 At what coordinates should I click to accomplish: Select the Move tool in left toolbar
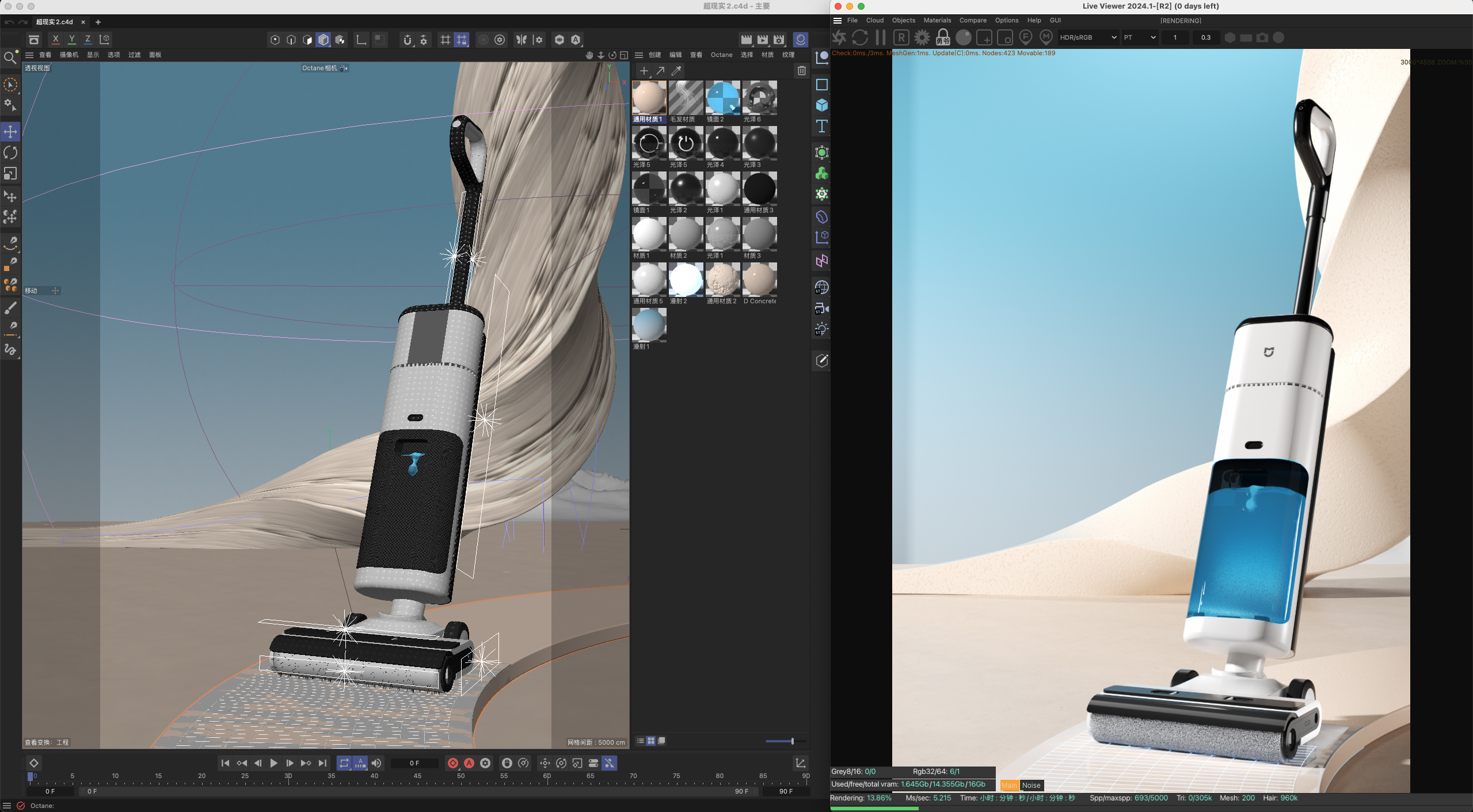pos(10,132)
